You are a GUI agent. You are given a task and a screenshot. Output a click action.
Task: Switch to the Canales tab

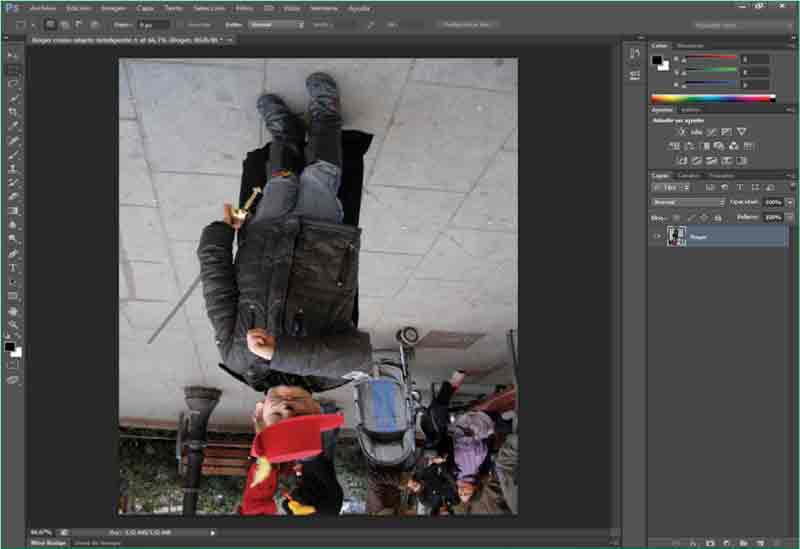[689, 175]
